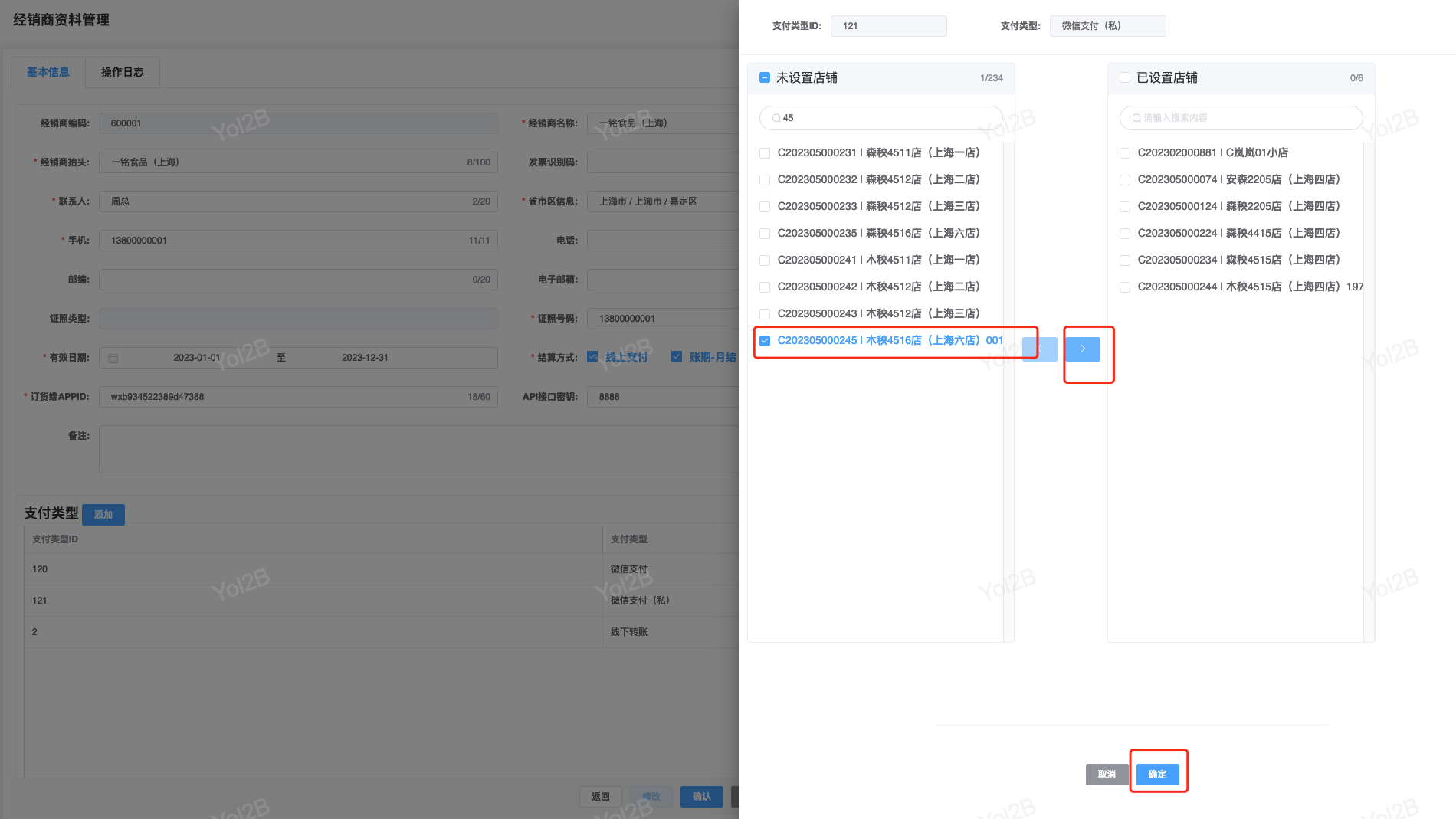The height and width of the screenshot is (819, 1456).
Task: Check store C202305000074 安森2205店
Action: (1125, 180)
